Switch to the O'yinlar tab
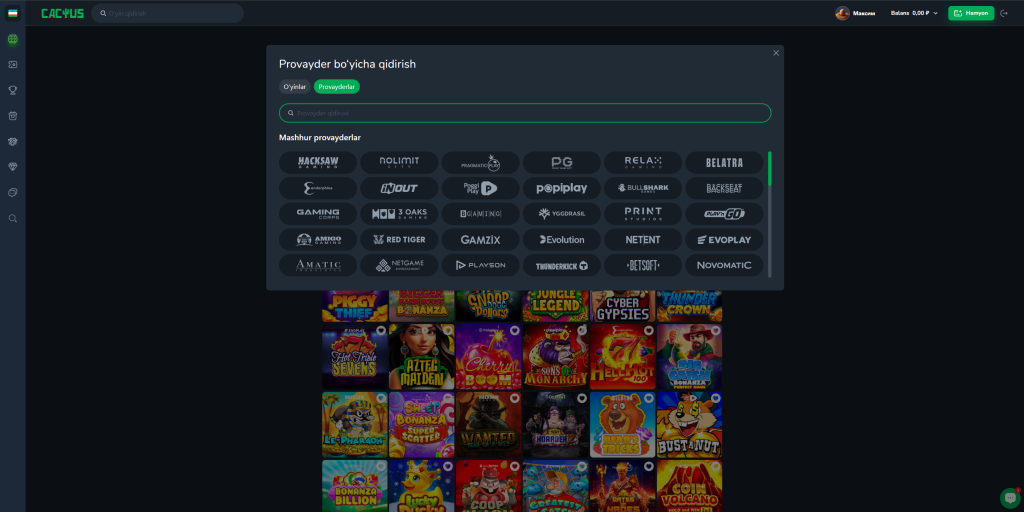This screenshot has height=512, width=1024. click(x=294, y=87)
